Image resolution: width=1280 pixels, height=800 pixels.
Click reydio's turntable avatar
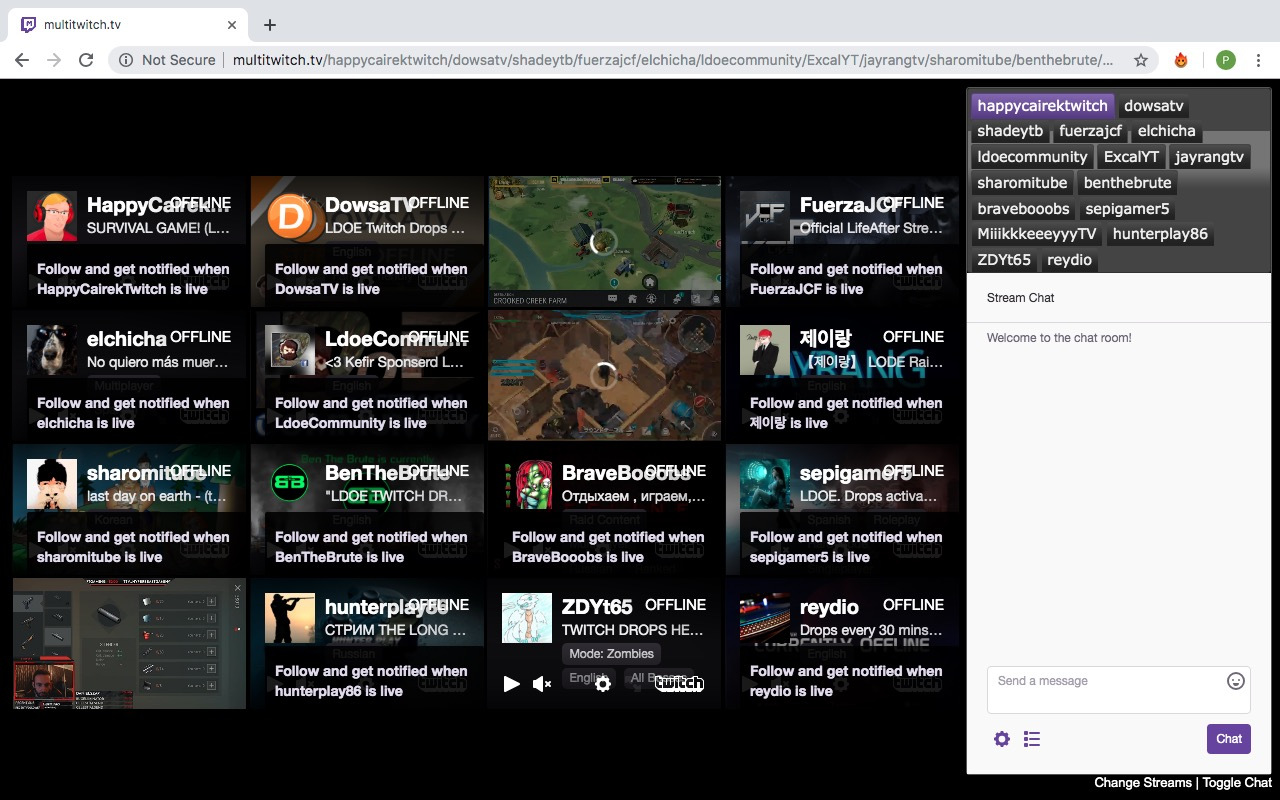coord(765,618)
